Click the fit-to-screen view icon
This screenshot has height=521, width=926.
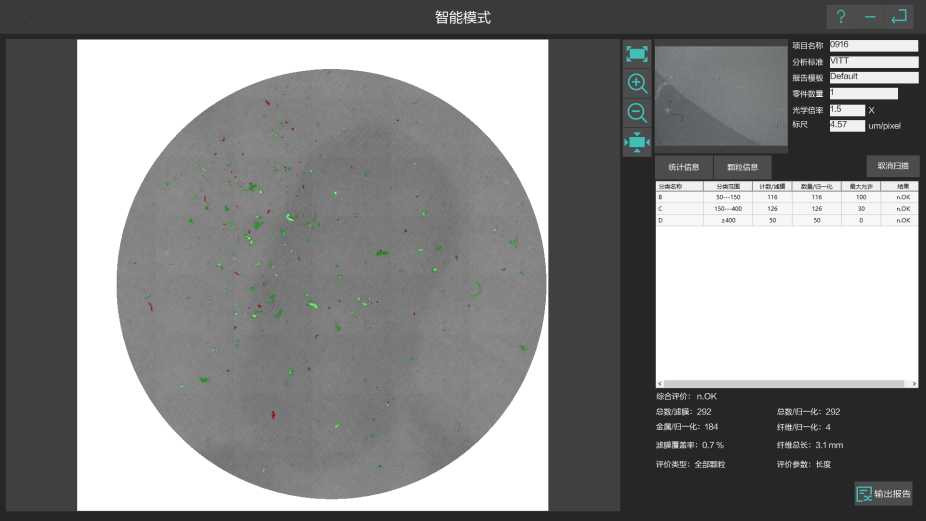[x=637, y=54]
